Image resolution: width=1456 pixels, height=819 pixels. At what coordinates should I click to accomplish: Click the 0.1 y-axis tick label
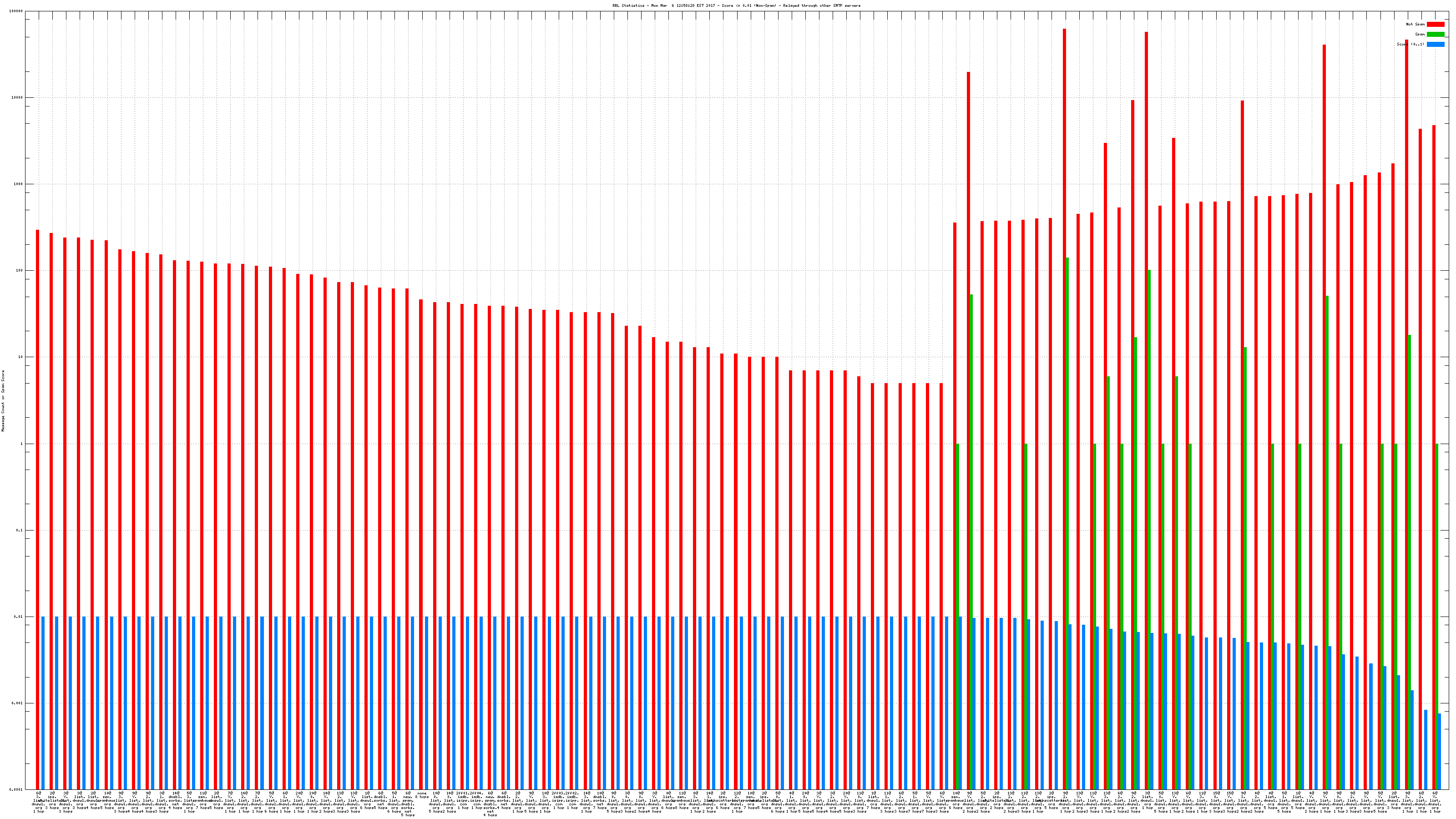(20, 530)
